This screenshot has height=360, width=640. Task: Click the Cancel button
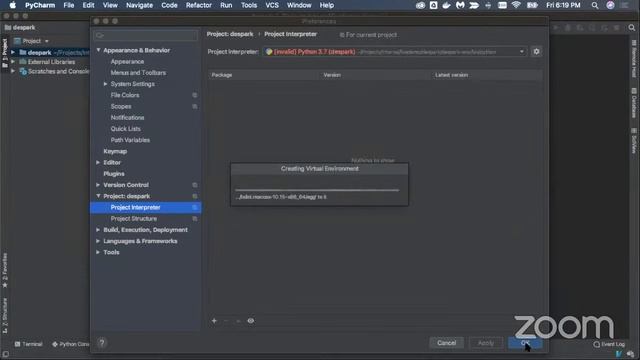tap(447, 343)
